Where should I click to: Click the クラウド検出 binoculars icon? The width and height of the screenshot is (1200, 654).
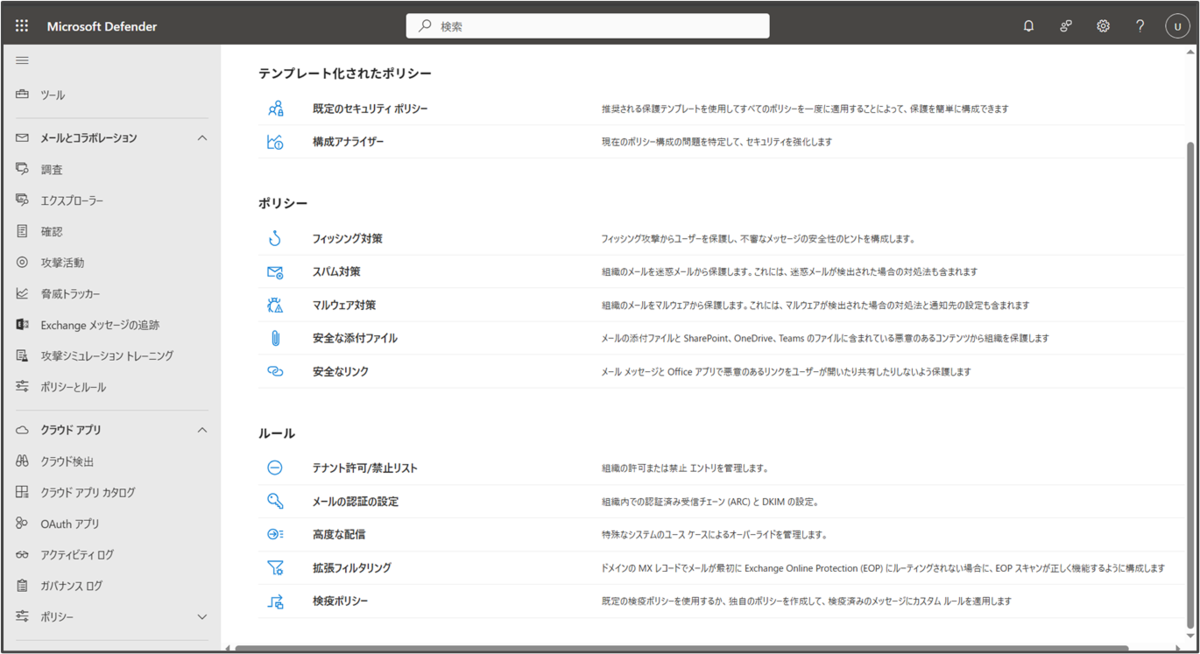22,462
